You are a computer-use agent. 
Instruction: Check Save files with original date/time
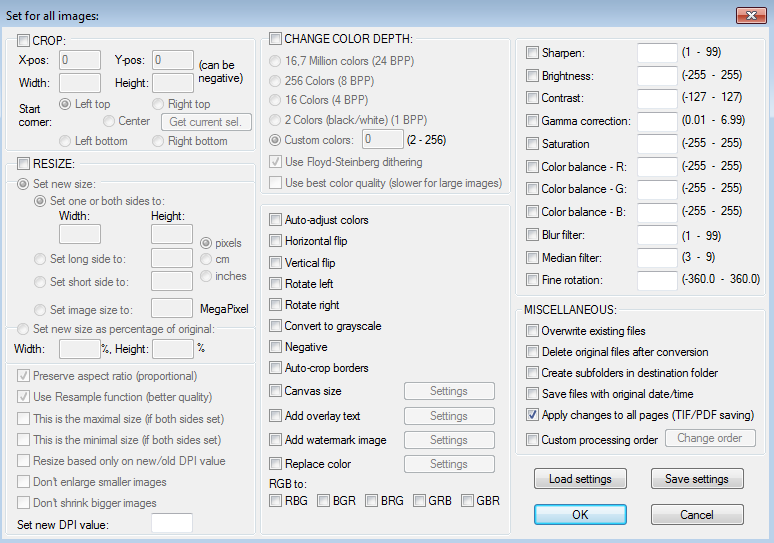point(532,393)
